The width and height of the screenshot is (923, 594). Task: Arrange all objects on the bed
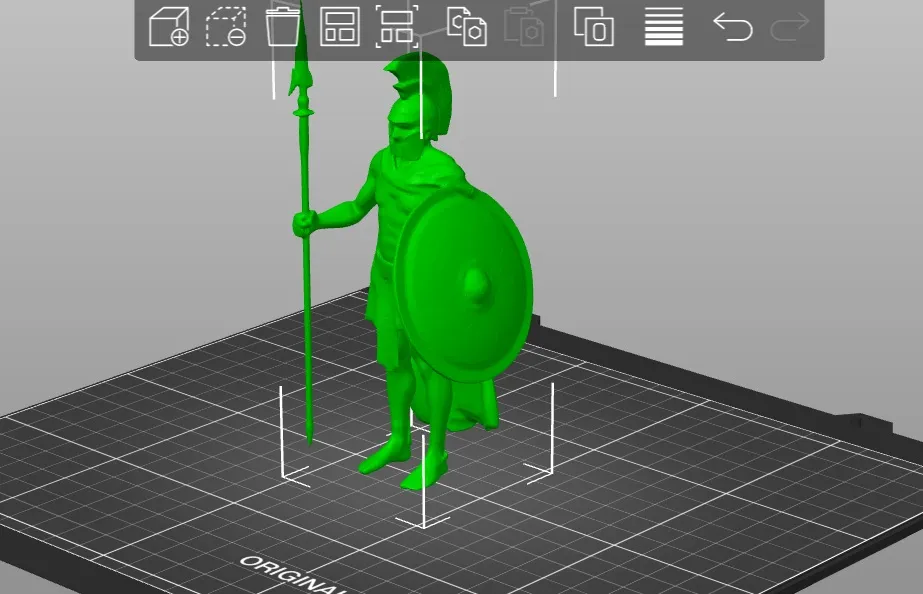340,27
